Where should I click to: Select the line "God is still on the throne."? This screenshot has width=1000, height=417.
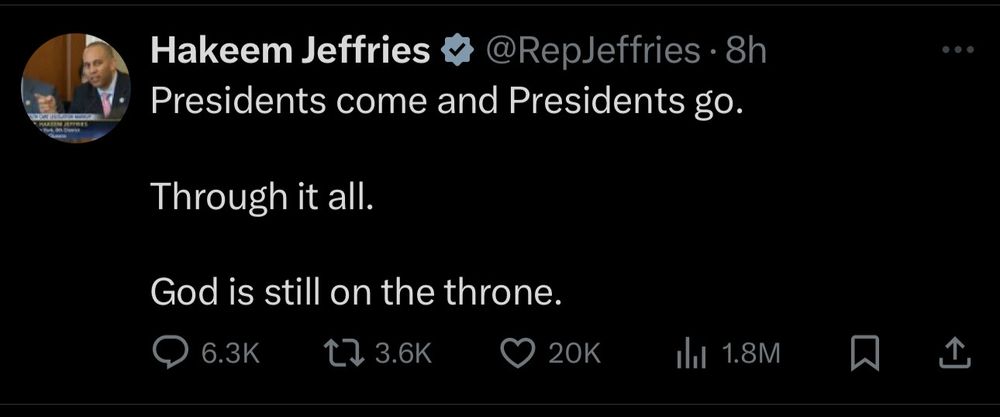(x=351, y=291)
